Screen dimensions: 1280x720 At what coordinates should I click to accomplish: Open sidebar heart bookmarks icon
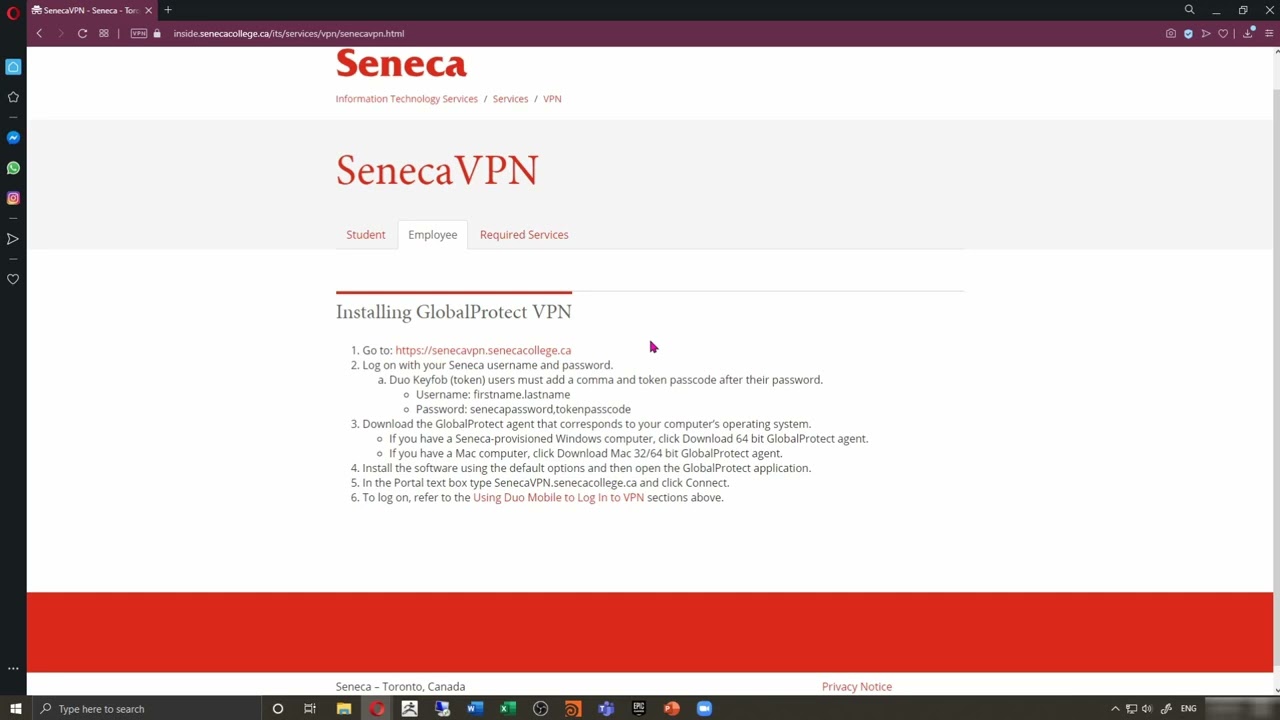tap(13, 279)
